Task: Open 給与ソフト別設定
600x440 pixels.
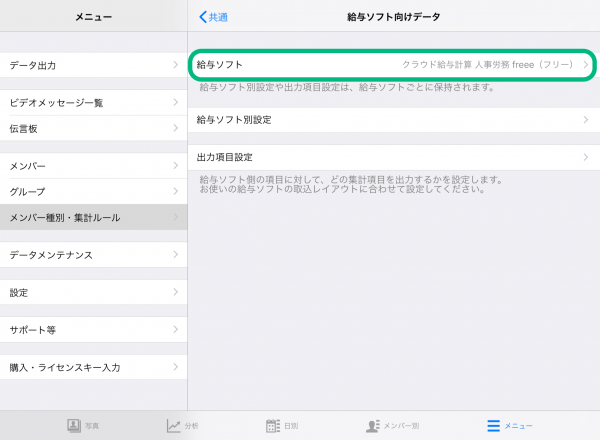Action: (393, 120)
